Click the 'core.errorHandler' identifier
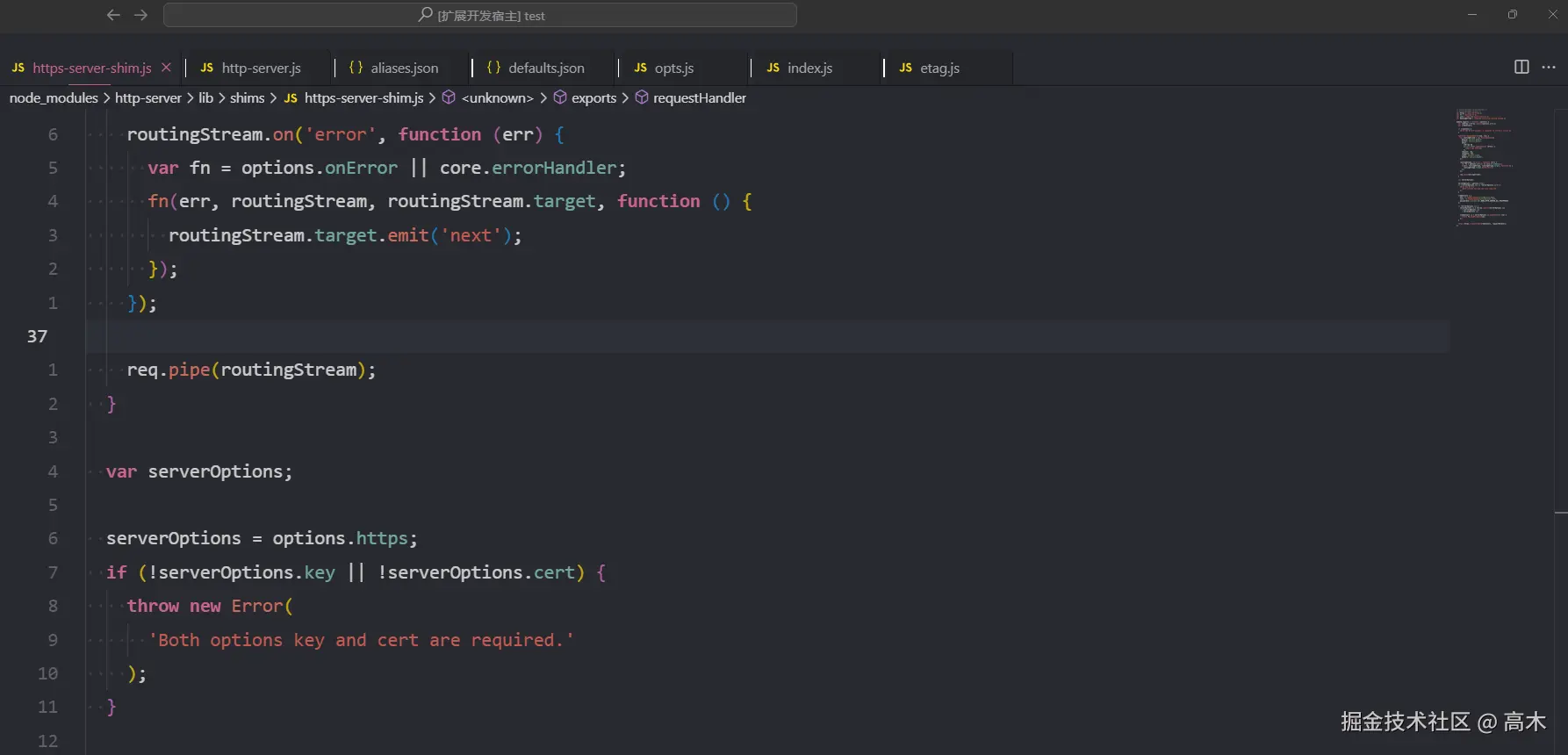The height and width of the screenshot is (755, 1568). point(528,168)
